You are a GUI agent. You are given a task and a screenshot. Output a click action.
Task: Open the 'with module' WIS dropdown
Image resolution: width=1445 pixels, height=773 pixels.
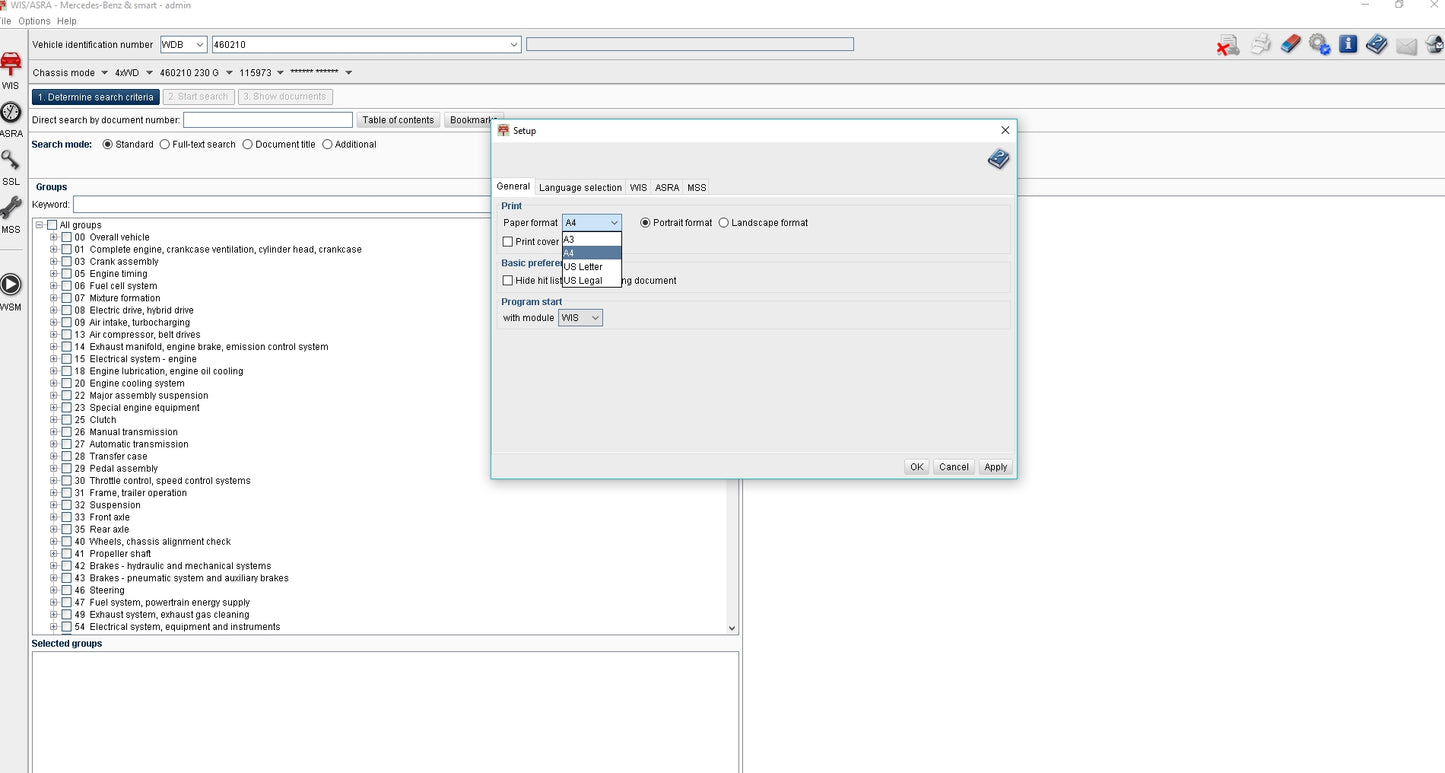(x=580, y=318)
